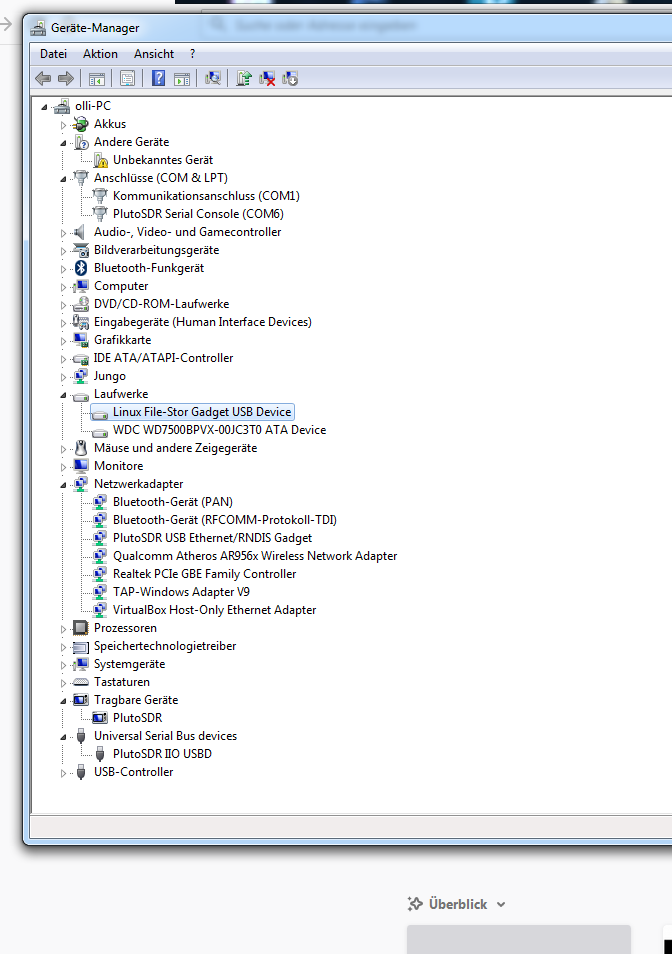The width and height of the screenshot is (672, 954).
Task: Click the Monitore display icon
Action: tap(80, 466)
